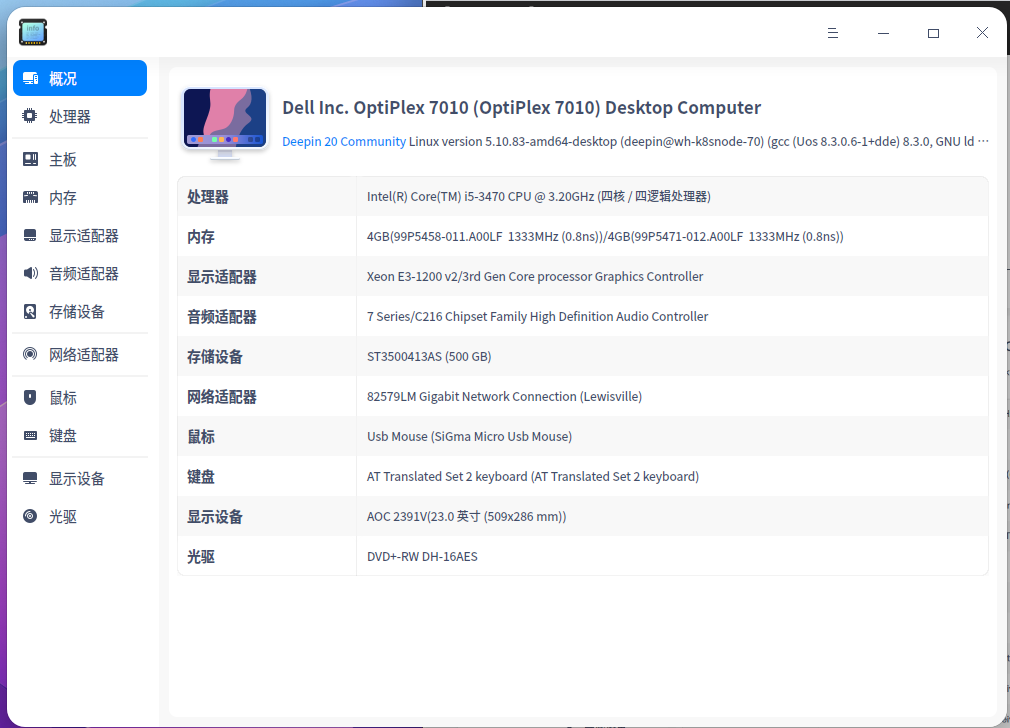Close the device manager window
This screenshot has height=728, width=1010.
tap(982, 33)
